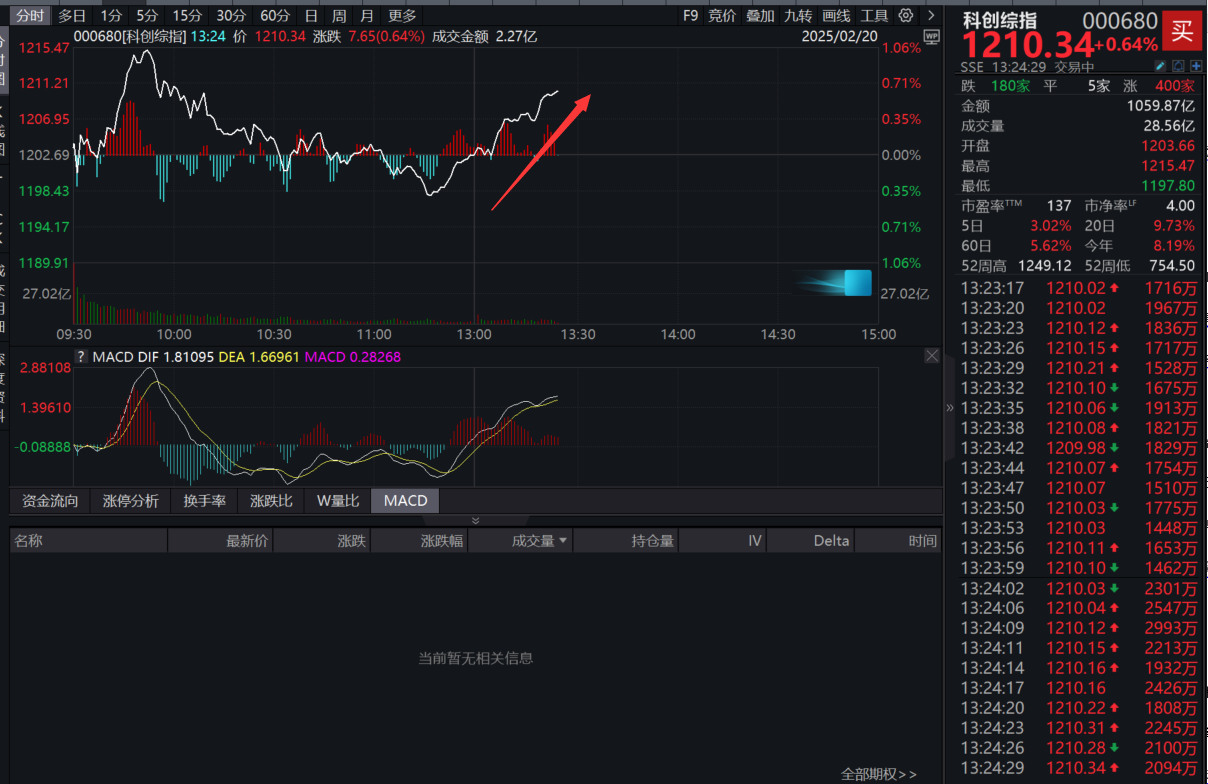Click the blue floating widget on chart
This screenshot has height=784, width=1208.
[x=857, y=283]
